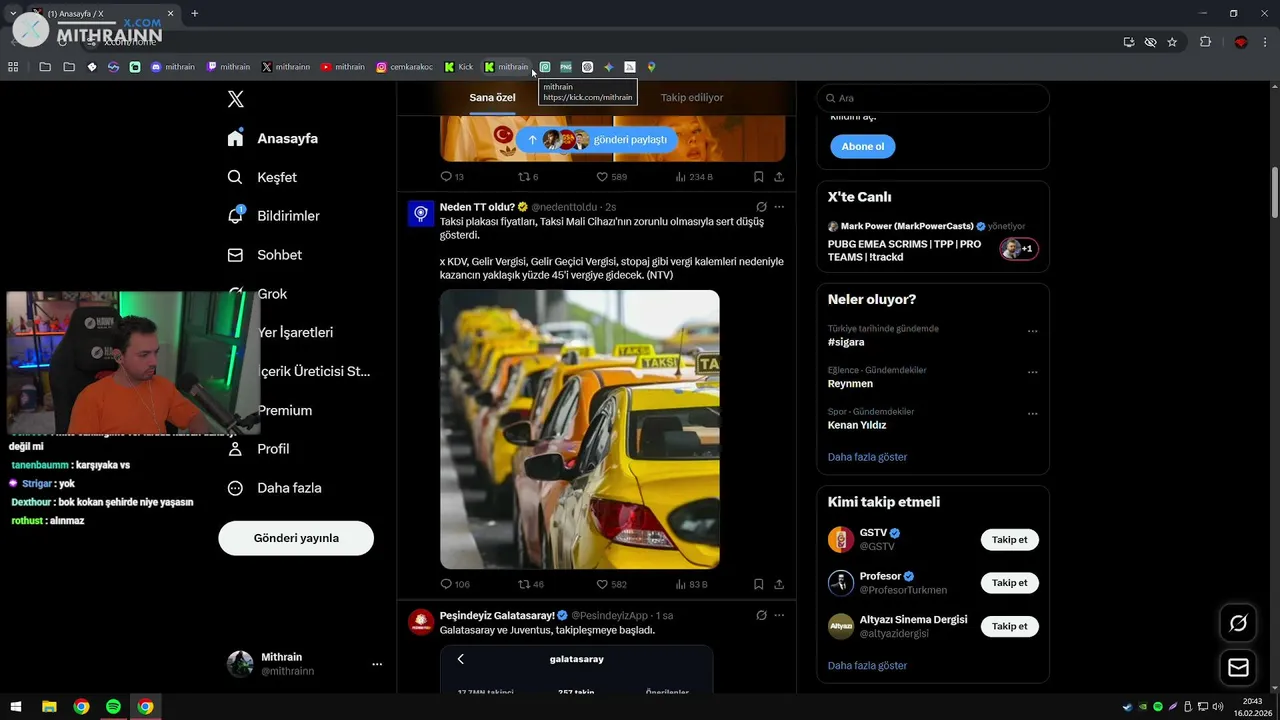Open a new browser tab
1280x720 pixels.
(x=194, y=13)
